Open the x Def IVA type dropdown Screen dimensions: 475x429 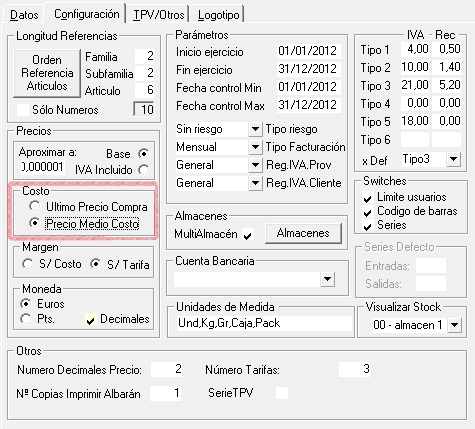453,159
